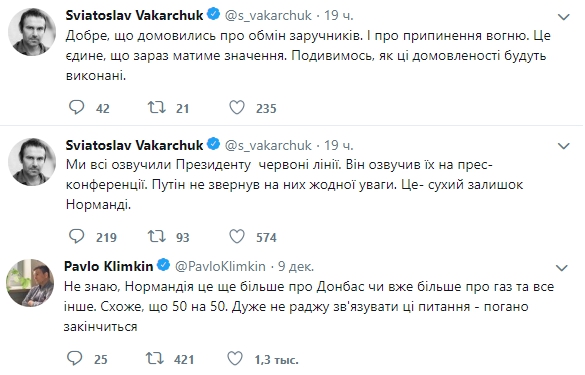Like the tweet with 235 likes
This screenshot has width=585, height=375.
click(237, 107)
